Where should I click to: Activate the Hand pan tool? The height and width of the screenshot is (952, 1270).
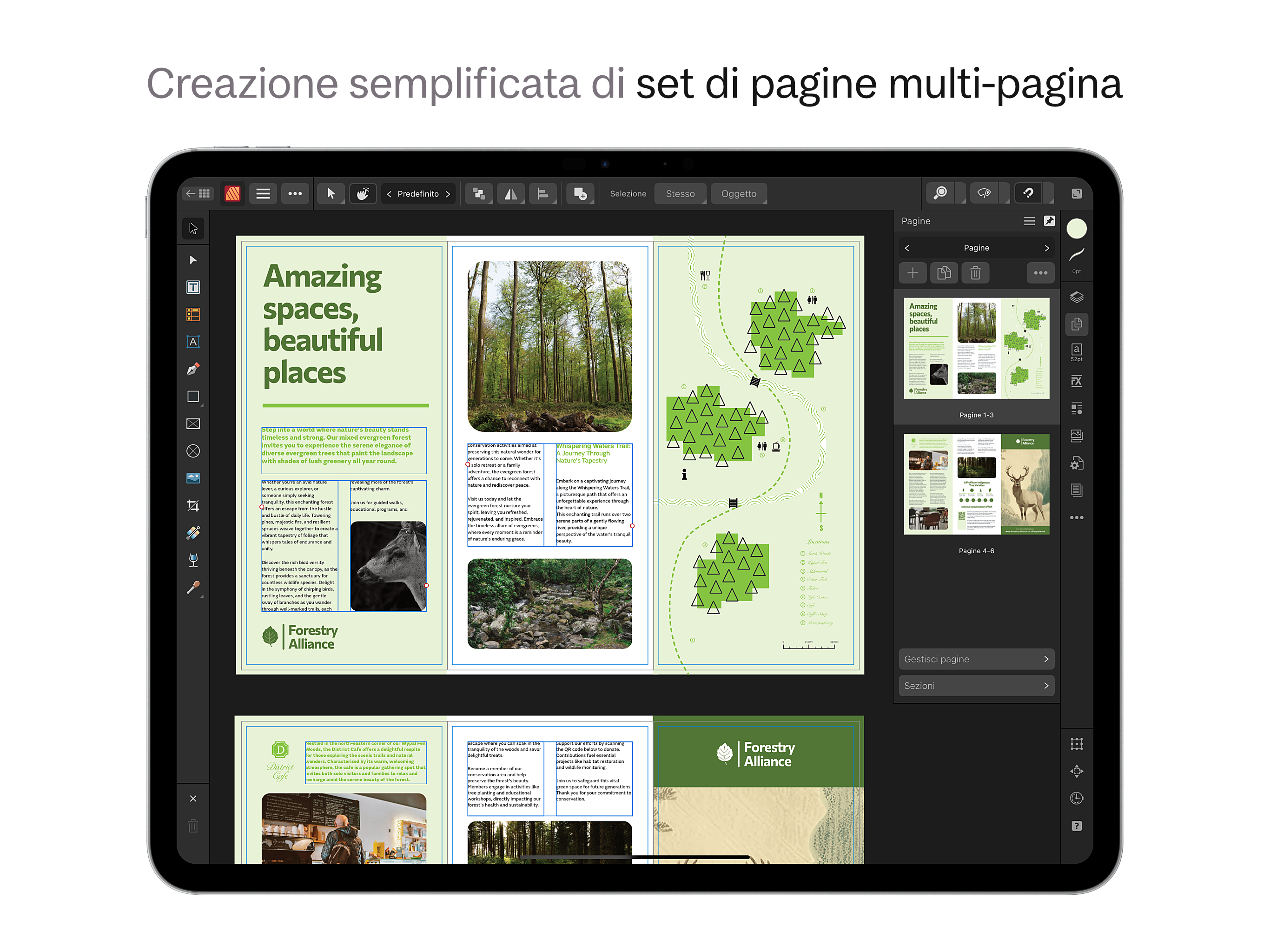point(363,193)
